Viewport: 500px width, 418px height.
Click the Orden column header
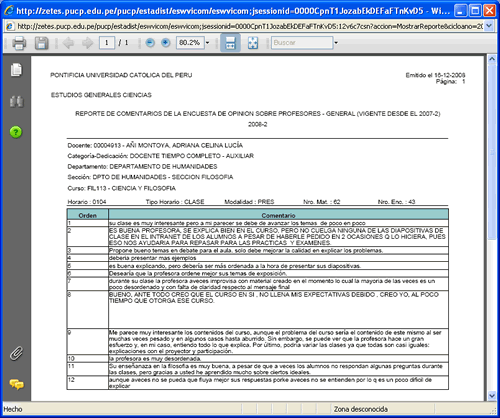(88, 215)
